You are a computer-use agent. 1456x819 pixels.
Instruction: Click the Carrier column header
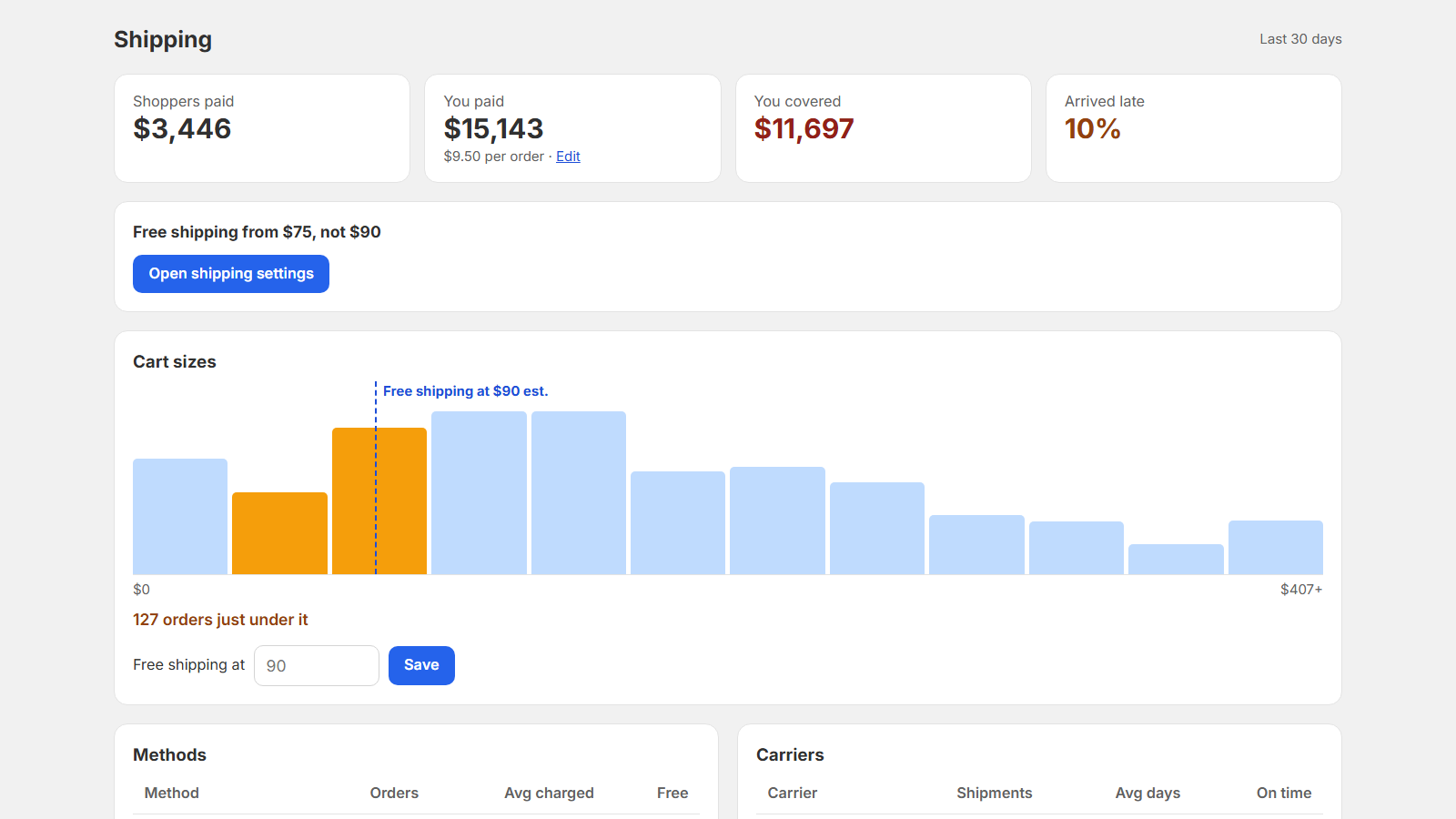click(792, 793)
